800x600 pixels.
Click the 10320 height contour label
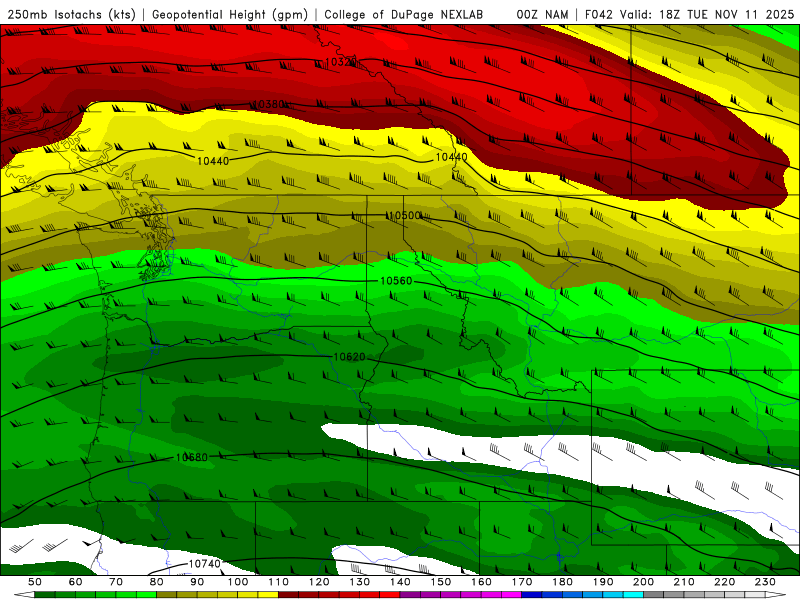click(340, 62)
